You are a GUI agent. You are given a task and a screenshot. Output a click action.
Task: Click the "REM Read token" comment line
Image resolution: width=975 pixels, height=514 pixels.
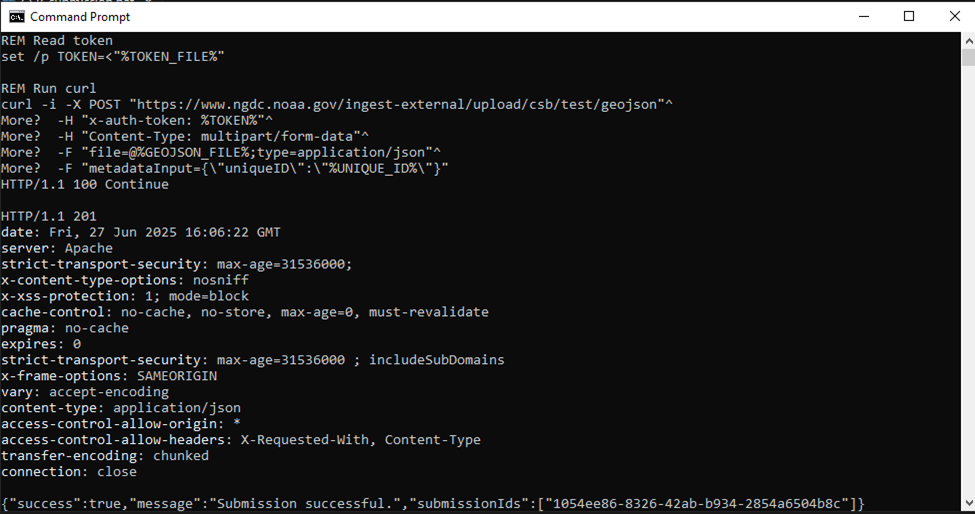(x=56, y=40)
